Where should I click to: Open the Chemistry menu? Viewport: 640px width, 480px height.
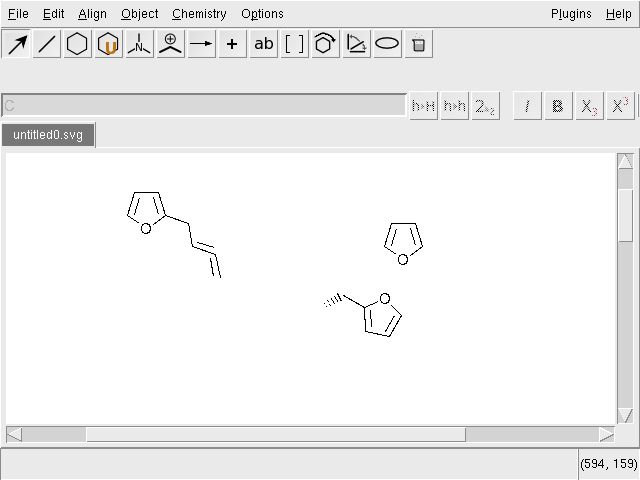tap(199, 14)
